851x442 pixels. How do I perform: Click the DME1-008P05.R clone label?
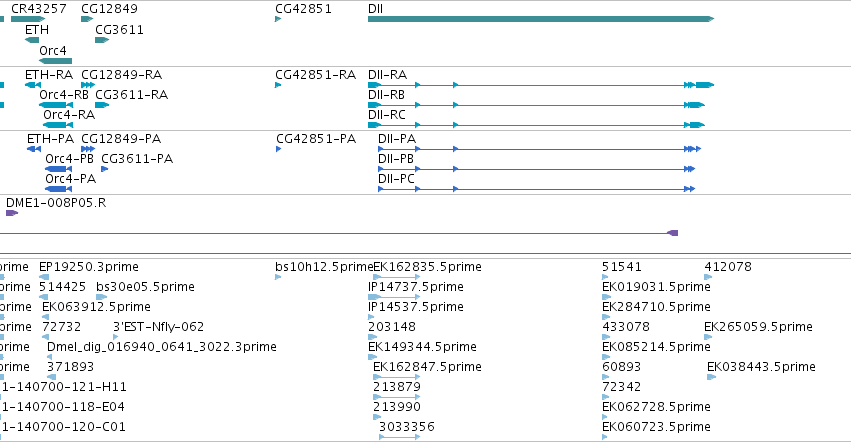[56, 203]
